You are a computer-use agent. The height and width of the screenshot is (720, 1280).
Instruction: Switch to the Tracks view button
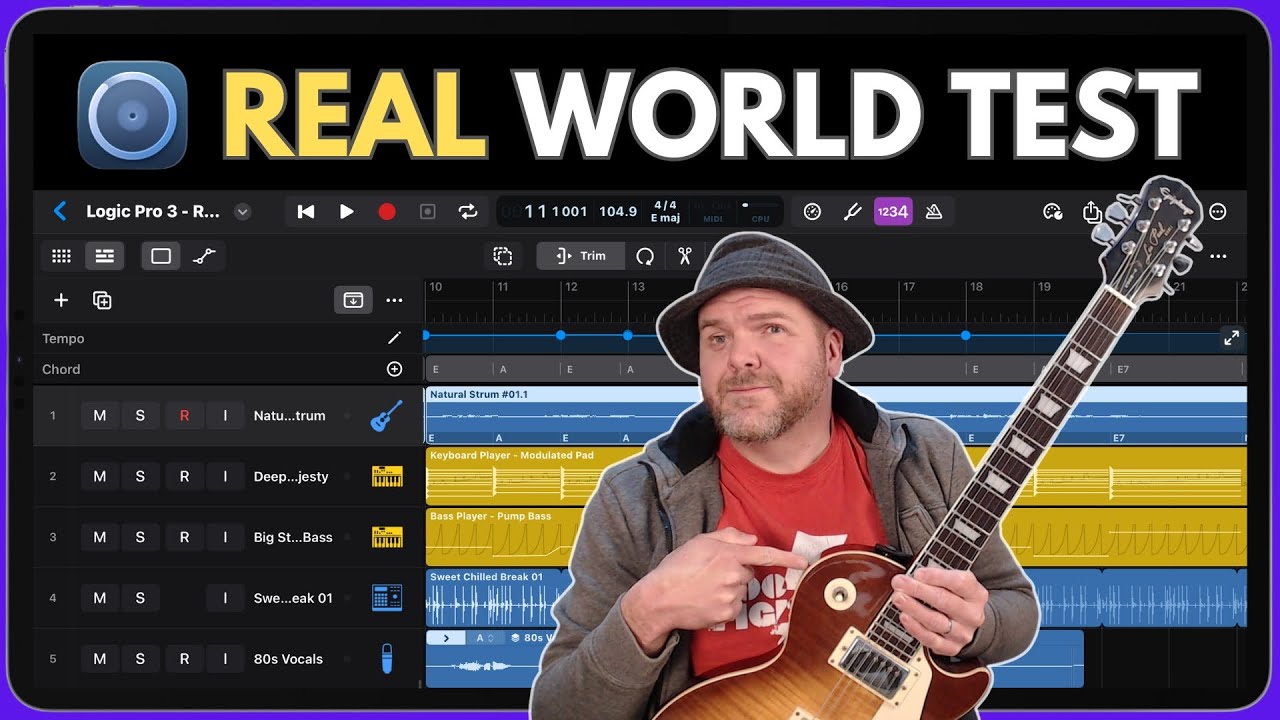[104, 256]
